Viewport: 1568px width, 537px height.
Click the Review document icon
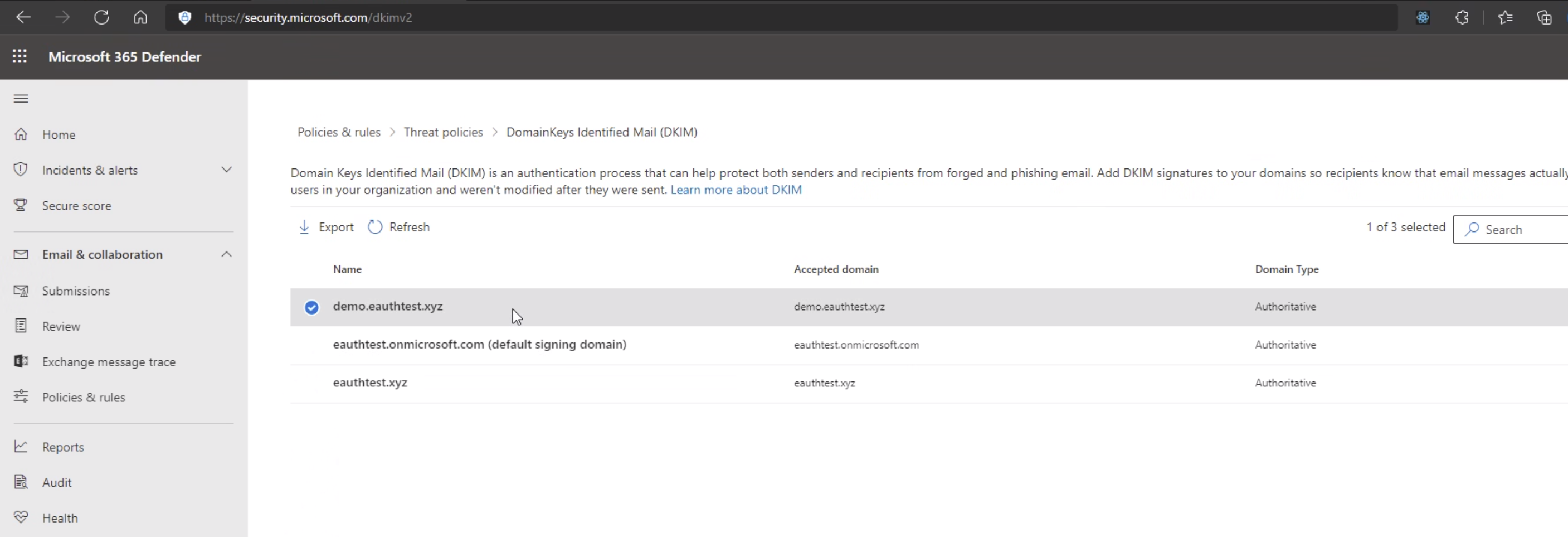[21, 326]
